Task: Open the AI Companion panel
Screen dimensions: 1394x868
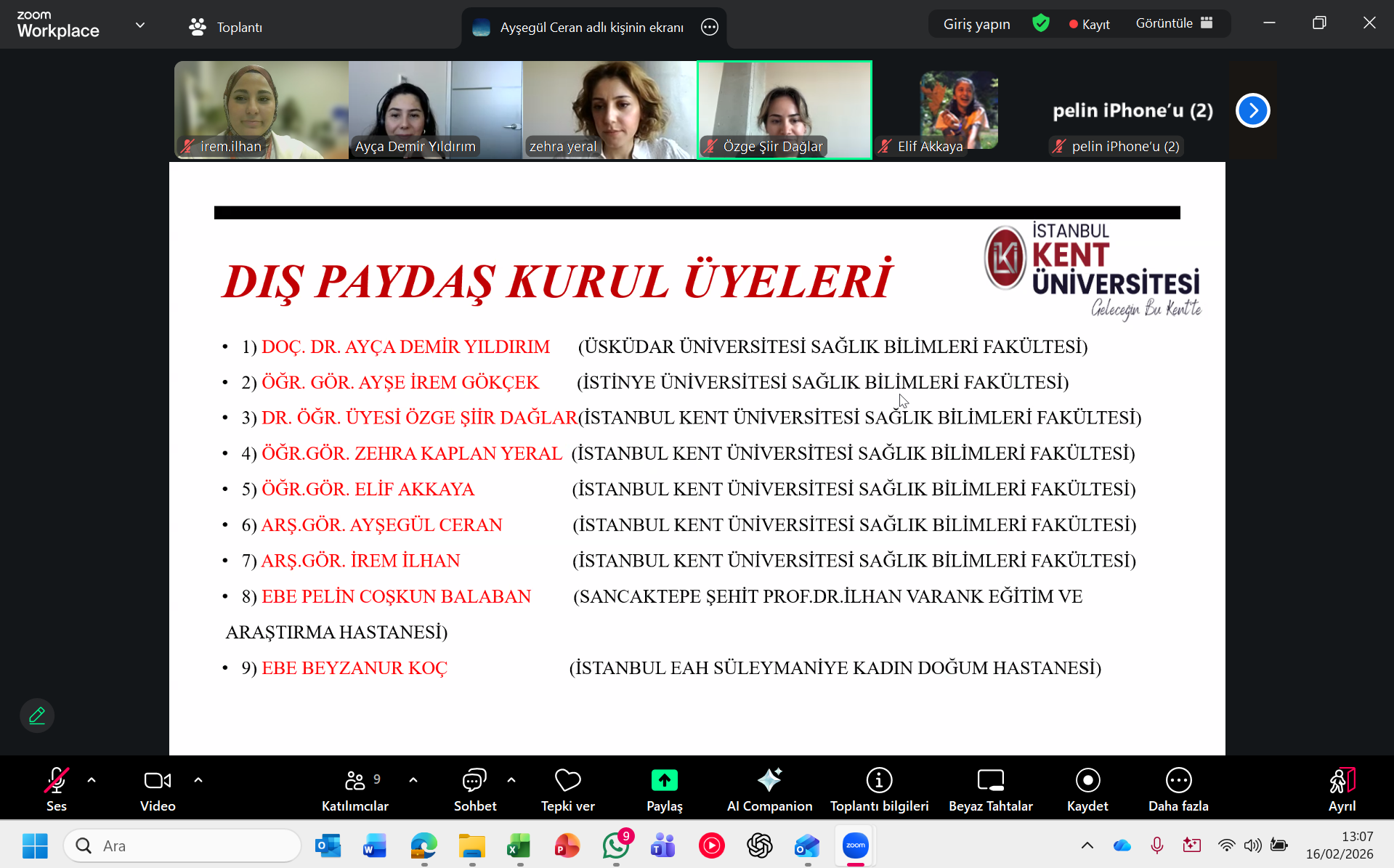Action: pyautogui.click(x=769, y=789)
